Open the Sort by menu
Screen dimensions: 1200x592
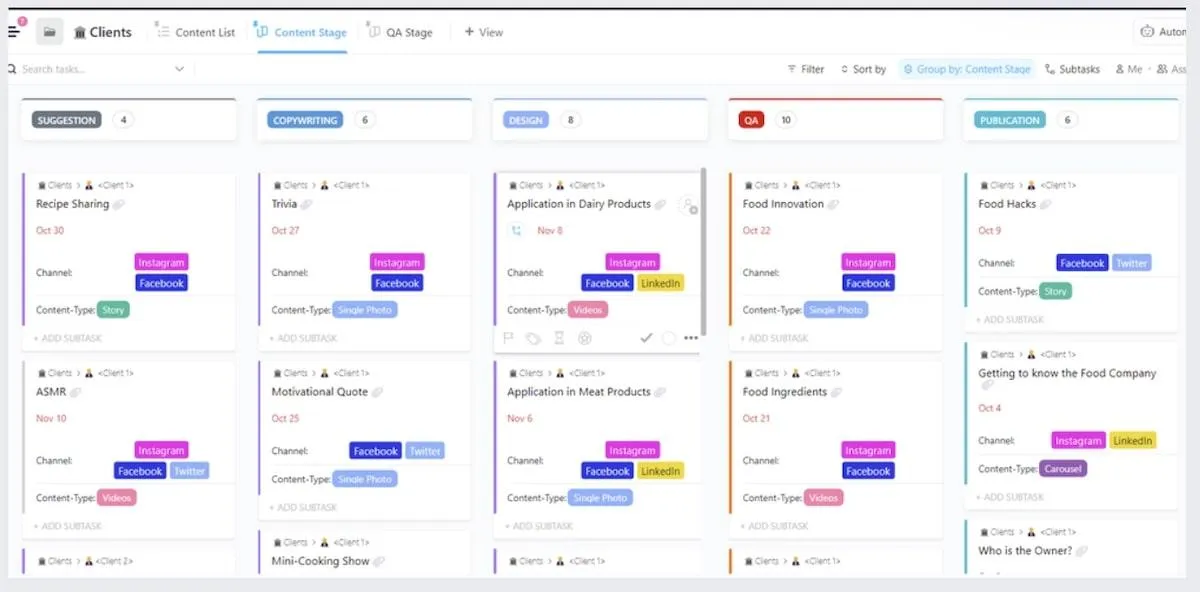pyautogui.click(x=863, y=69)
